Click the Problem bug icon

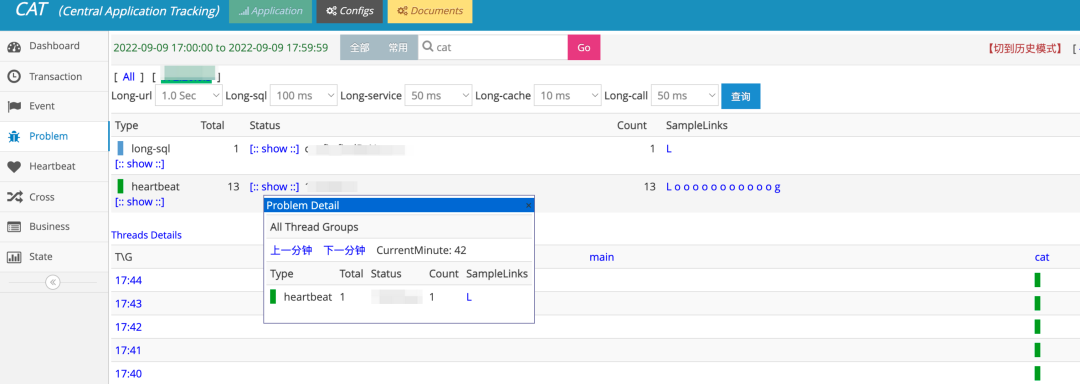(x=14, y=137)
